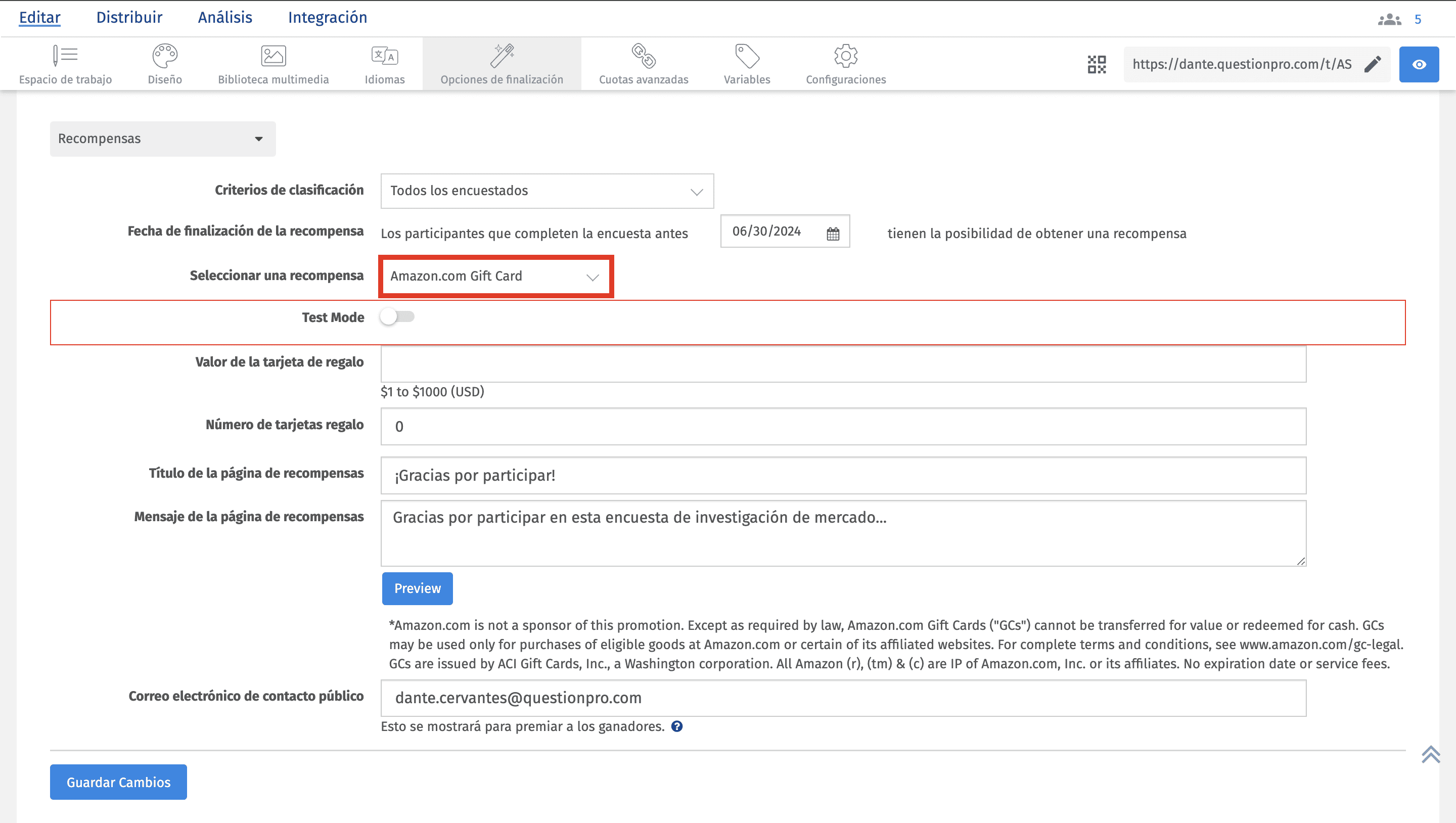Viewport: 1456px width, 823px height.
Task: Show the survey QR code
Action: [1097, 64]
